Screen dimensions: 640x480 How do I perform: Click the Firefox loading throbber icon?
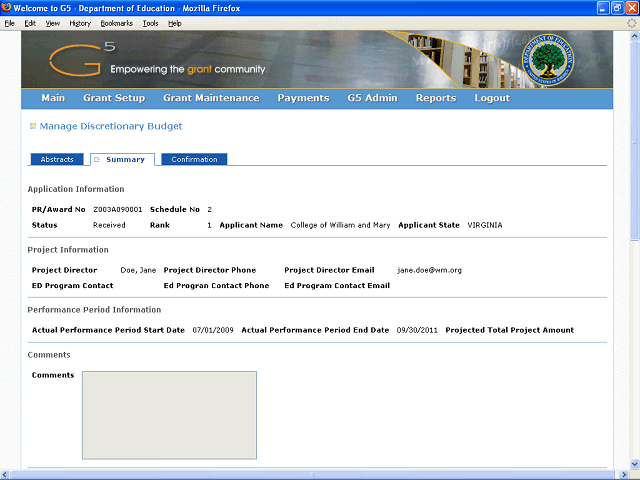pyautogui.click(x=631, y=23)
